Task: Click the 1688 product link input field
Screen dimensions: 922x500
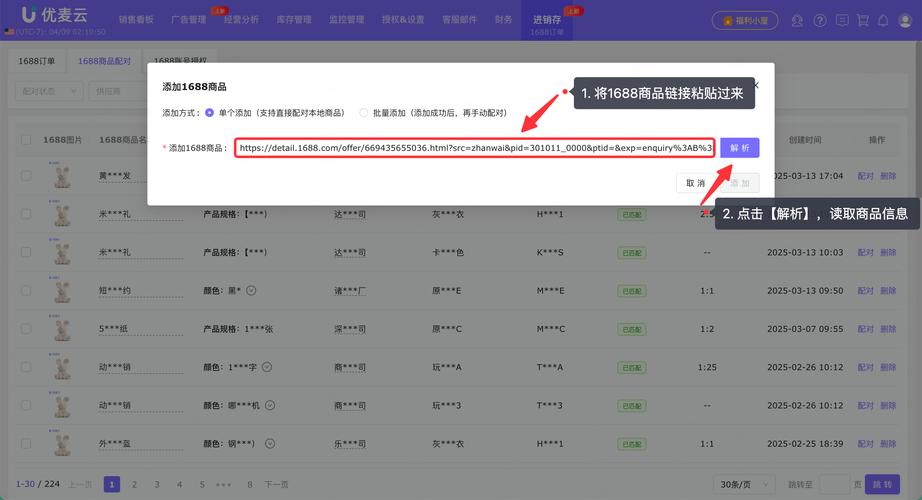Action: pos(475,148)
